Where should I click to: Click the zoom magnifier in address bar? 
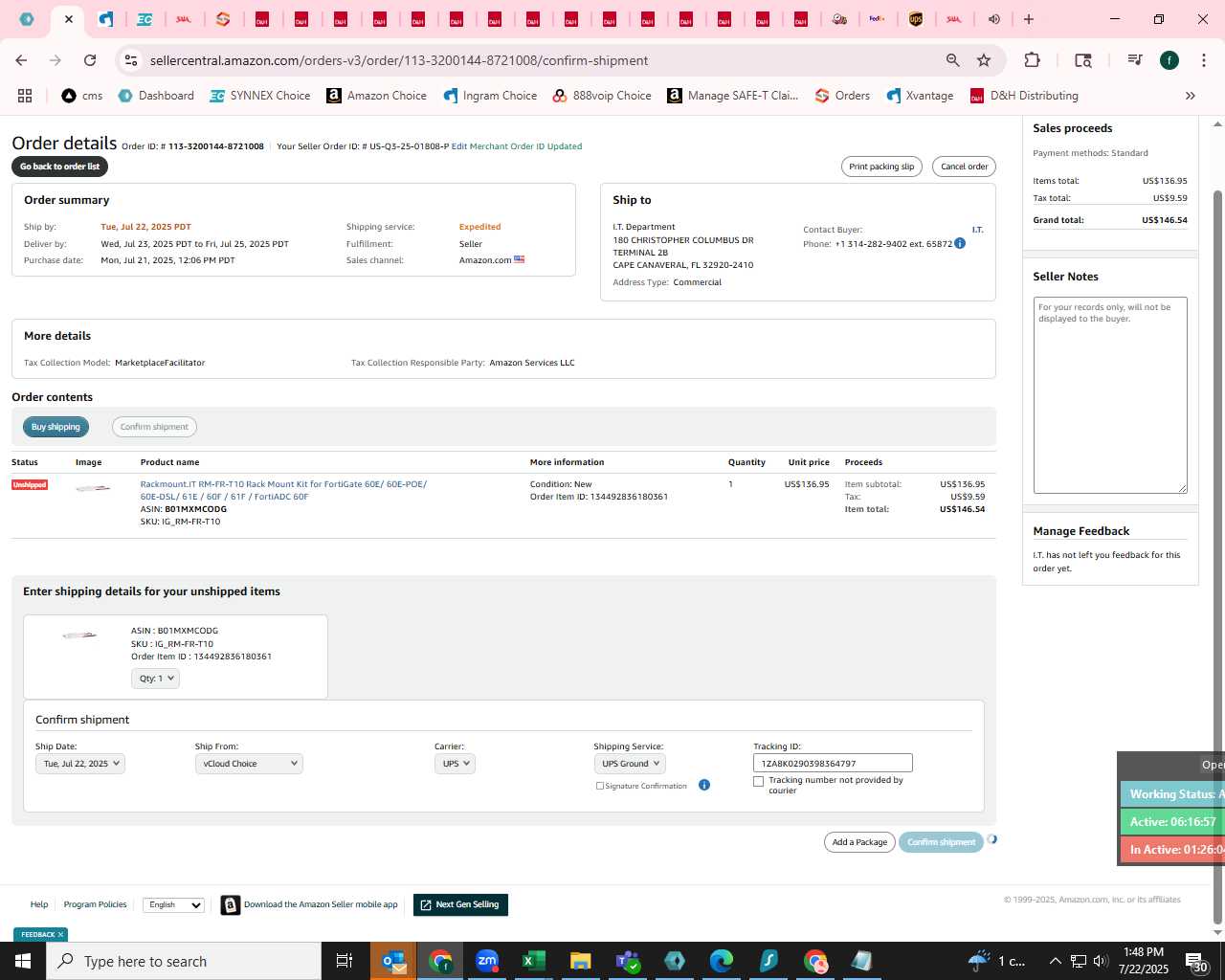tap(952, 60)
